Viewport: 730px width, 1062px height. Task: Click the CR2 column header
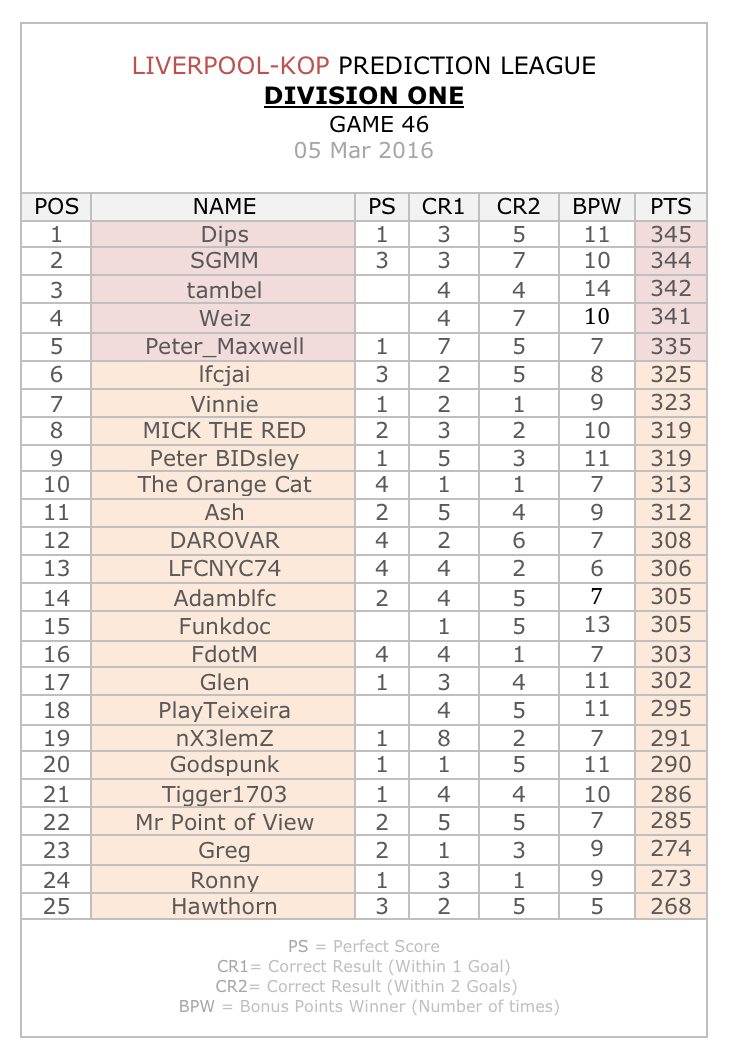click(x=519, y=207)
